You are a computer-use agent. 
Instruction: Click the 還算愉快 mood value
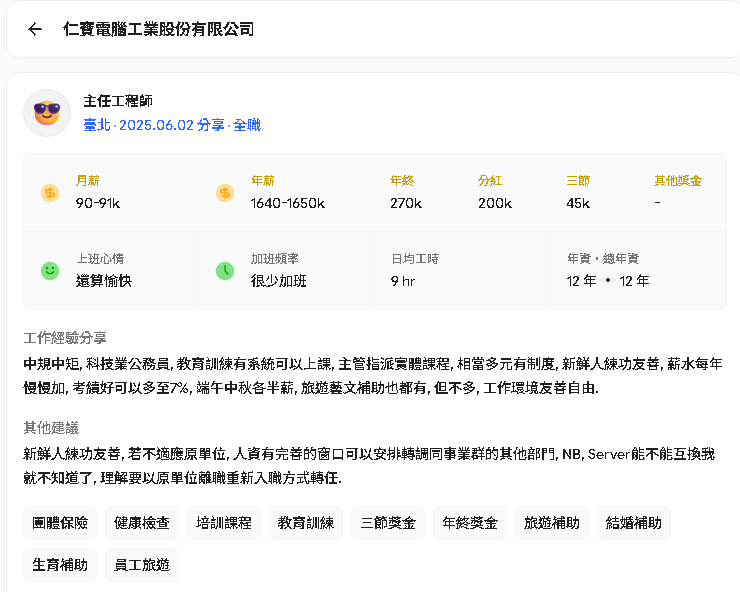(x=104, y=281)
